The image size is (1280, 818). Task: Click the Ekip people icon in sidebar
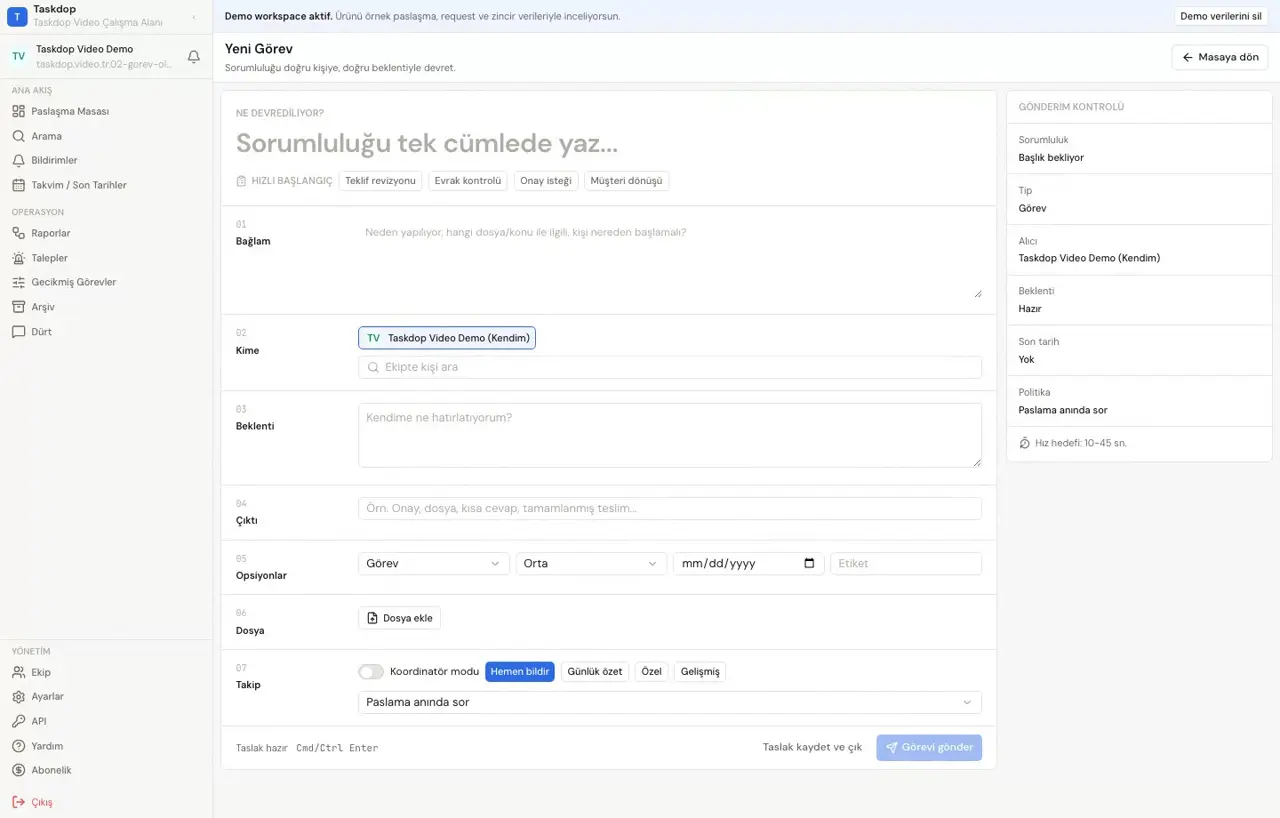click(19, 672)
